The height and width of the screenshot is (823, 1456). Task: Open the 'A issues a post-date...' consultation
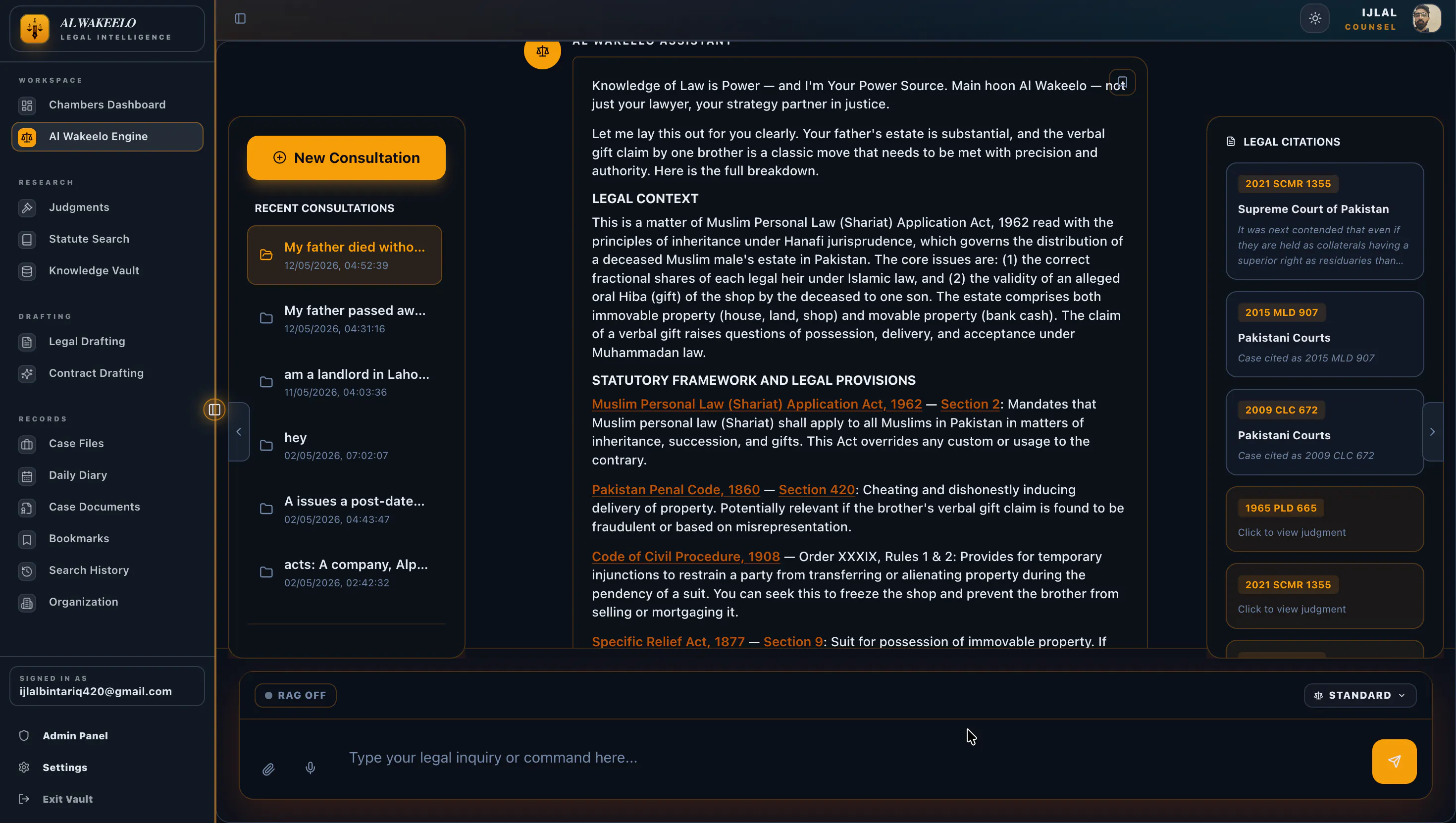[x=344, y=509]
